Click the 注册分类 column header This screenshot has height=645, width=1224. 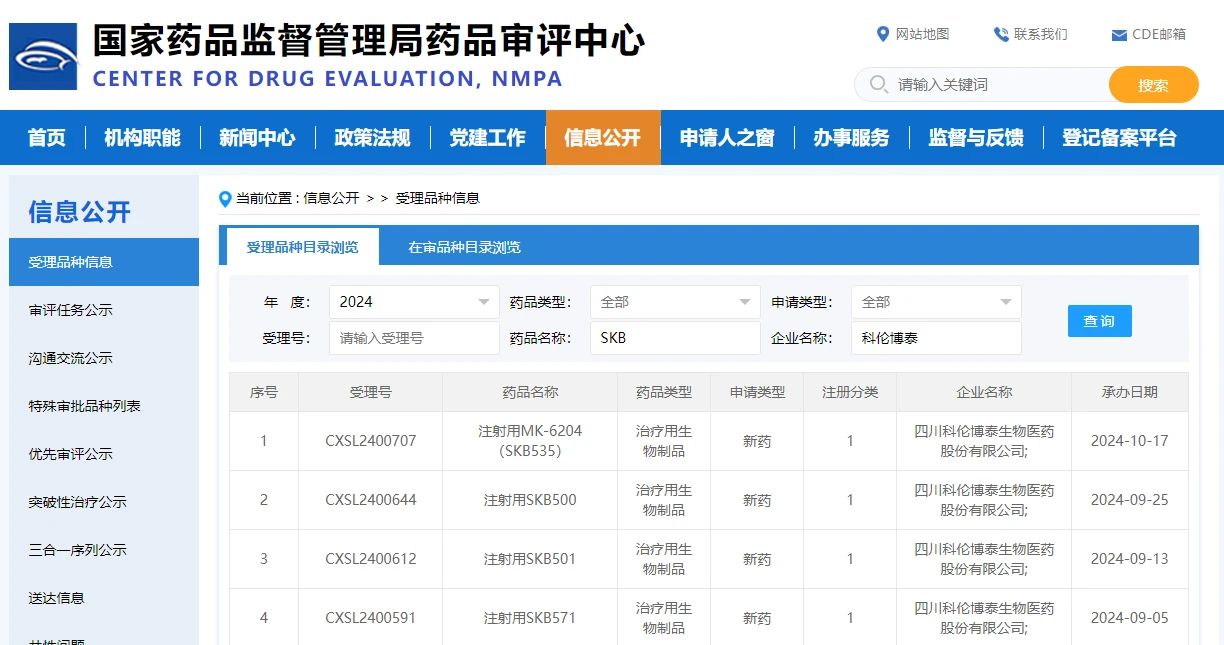coord(850,392)
